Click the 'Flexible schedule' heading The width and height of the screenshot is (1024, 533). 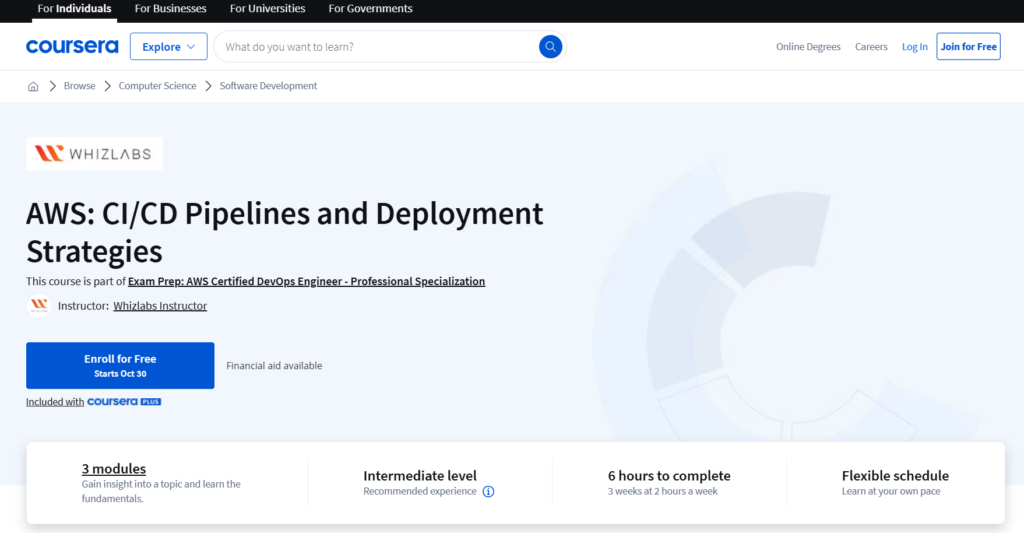tap(895, 476)
